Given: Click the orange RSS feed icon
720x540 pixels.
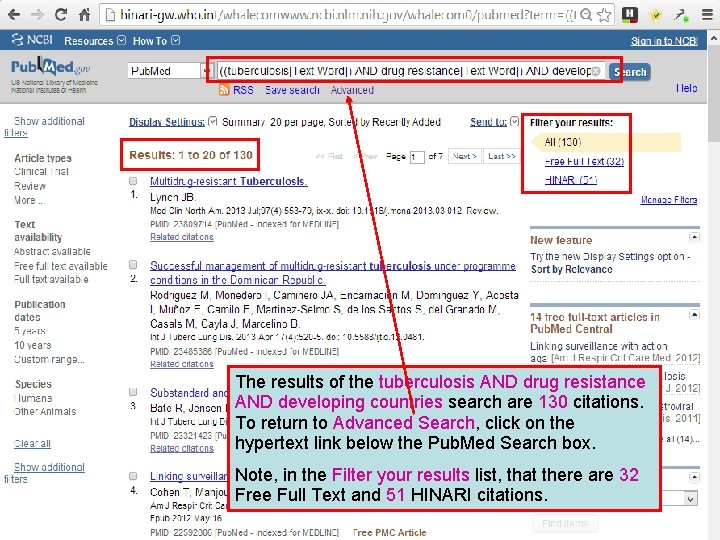Looking at the screenshot, I should click(x=224, y=90).
